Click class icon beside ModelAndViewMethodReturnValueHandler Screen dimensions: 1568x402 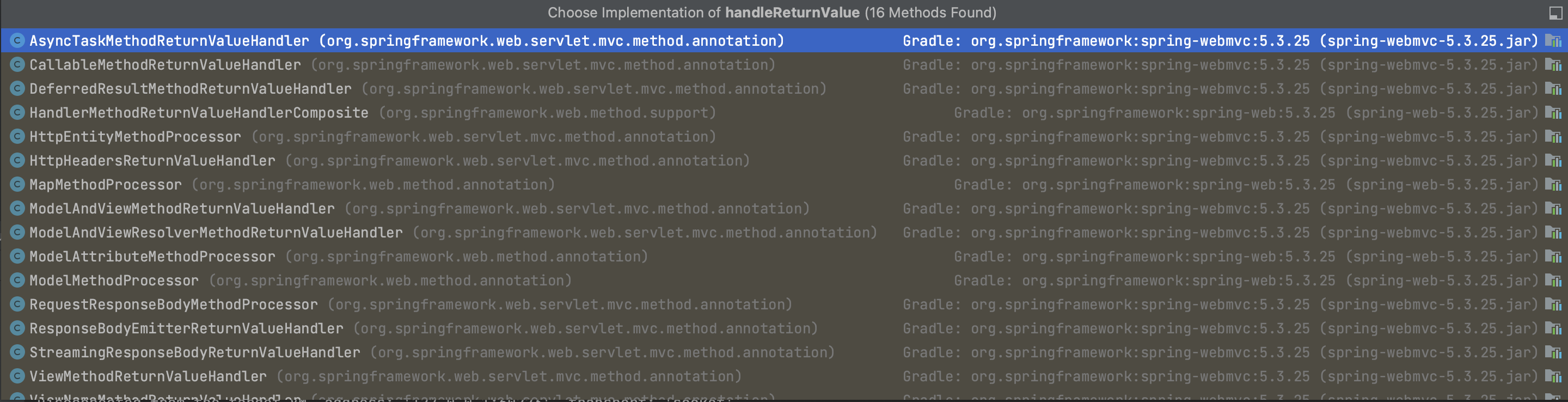click(17, 208)
